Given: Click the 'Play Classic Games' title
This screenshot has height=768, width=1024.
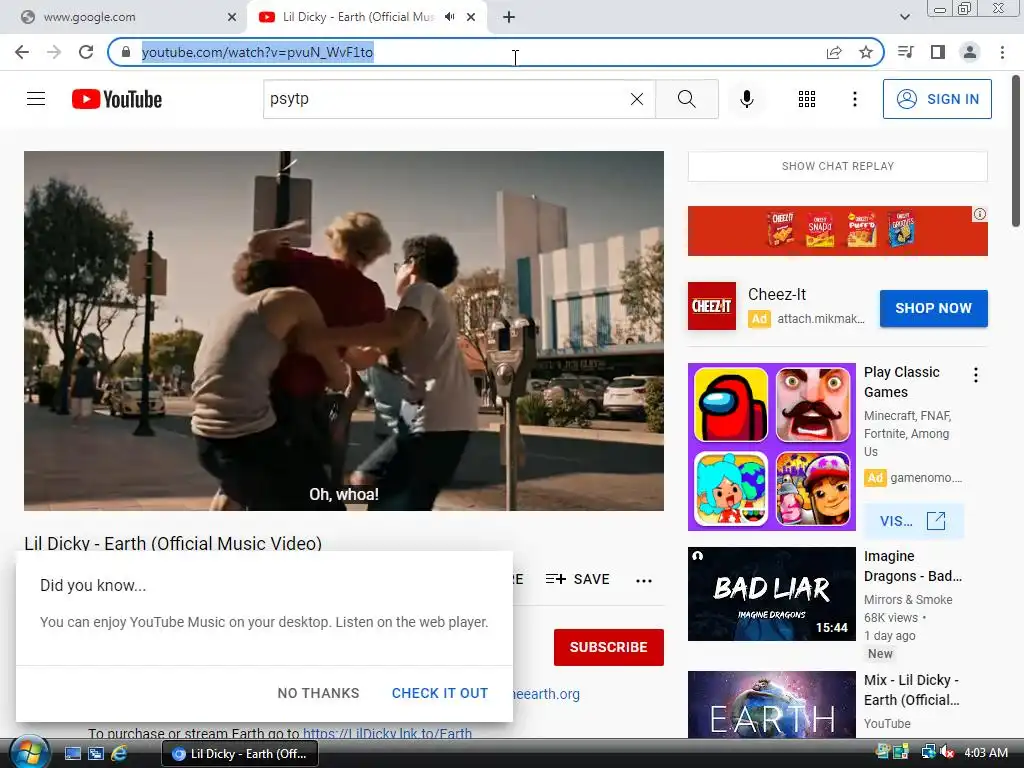Looking at the screenshot, I should 901,382.
